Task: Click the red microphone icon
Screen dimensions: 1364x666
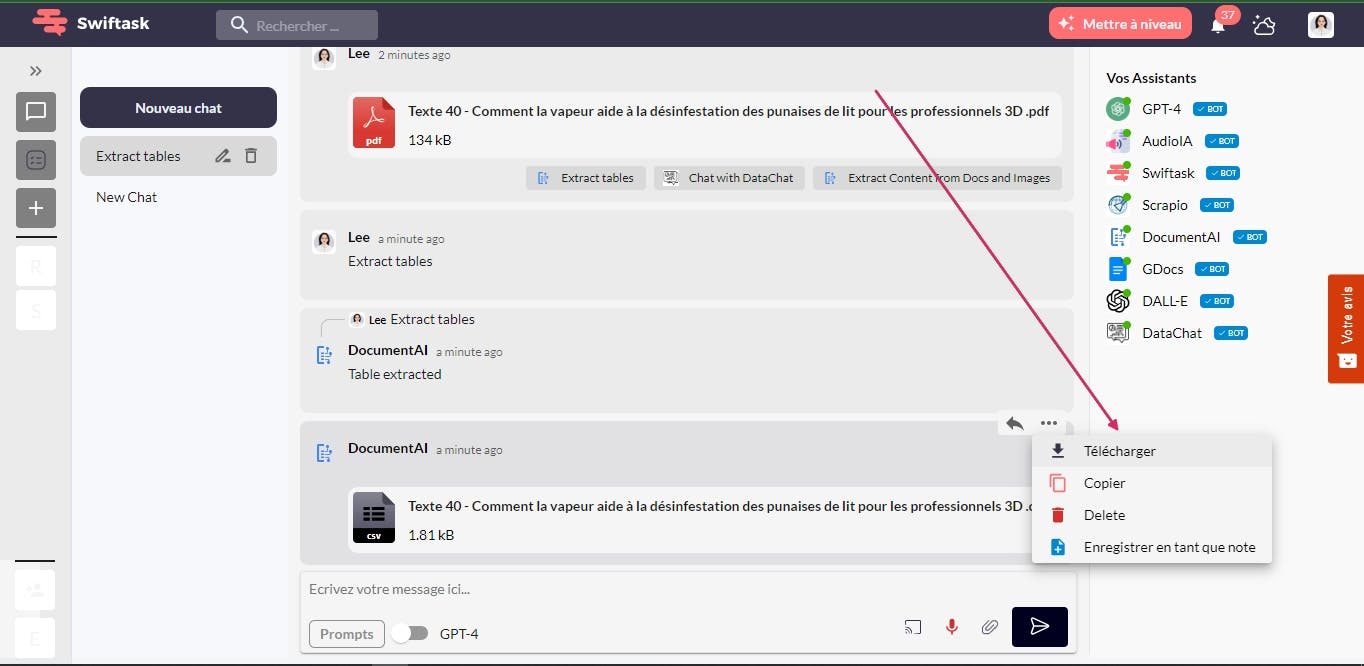Action: pyautogui.click(x=952, y=627)
